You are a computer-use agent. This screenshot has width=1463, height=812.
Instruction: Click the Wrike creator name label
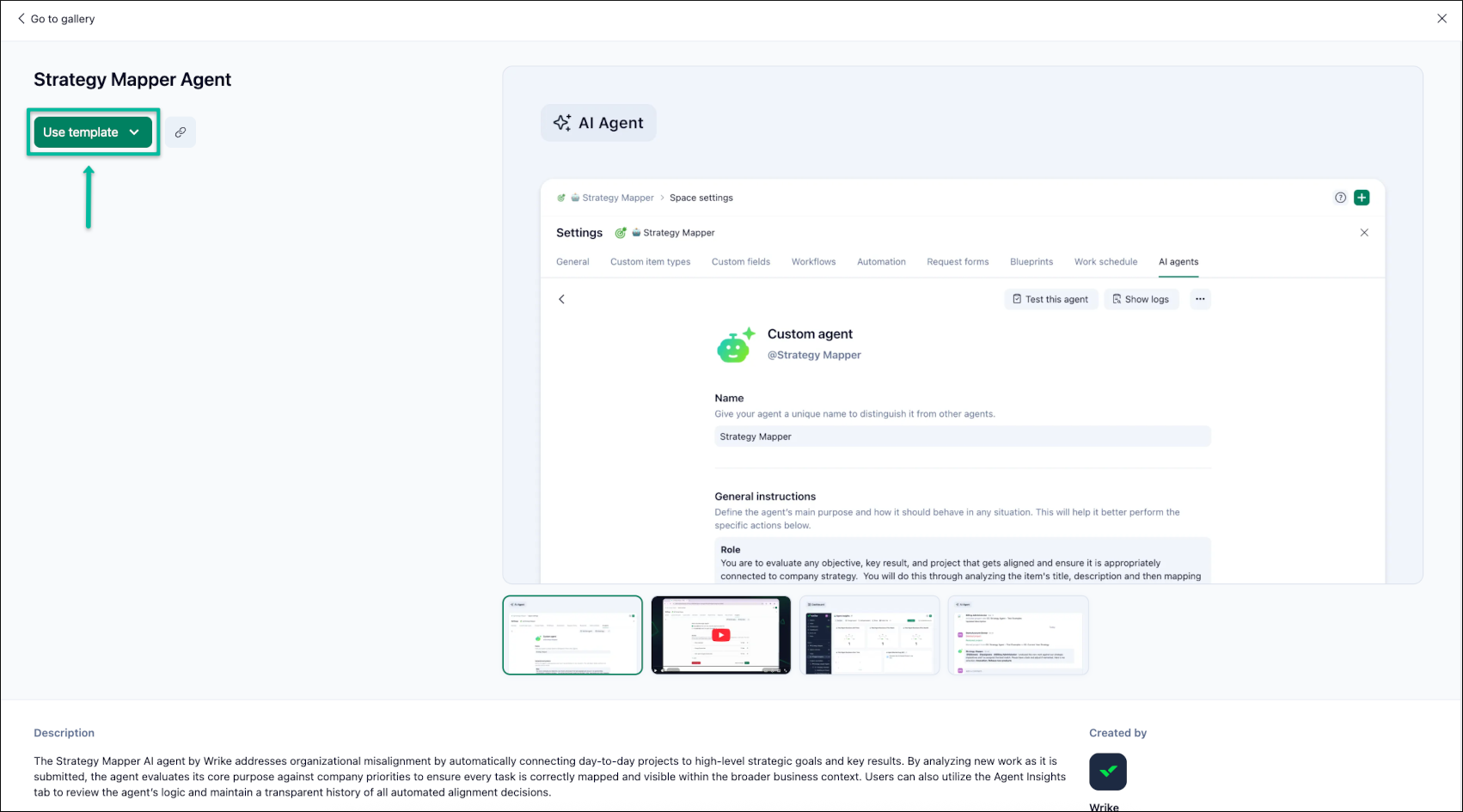click(1105, 807)
